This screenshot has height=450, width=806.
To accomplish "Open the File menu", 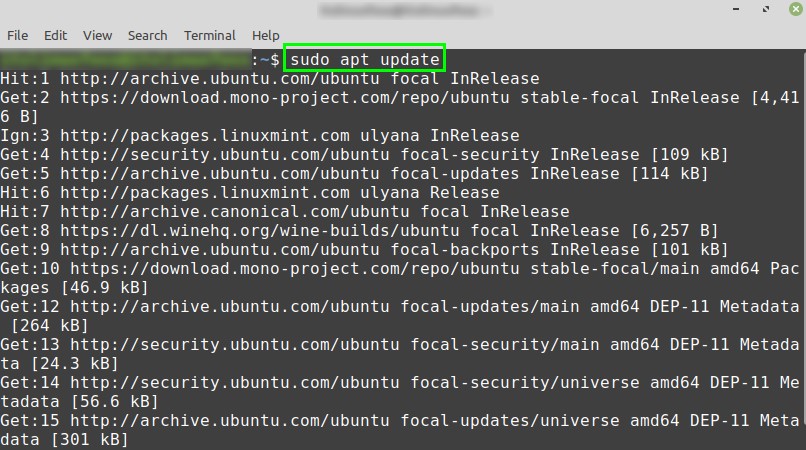I will (17, 35).
